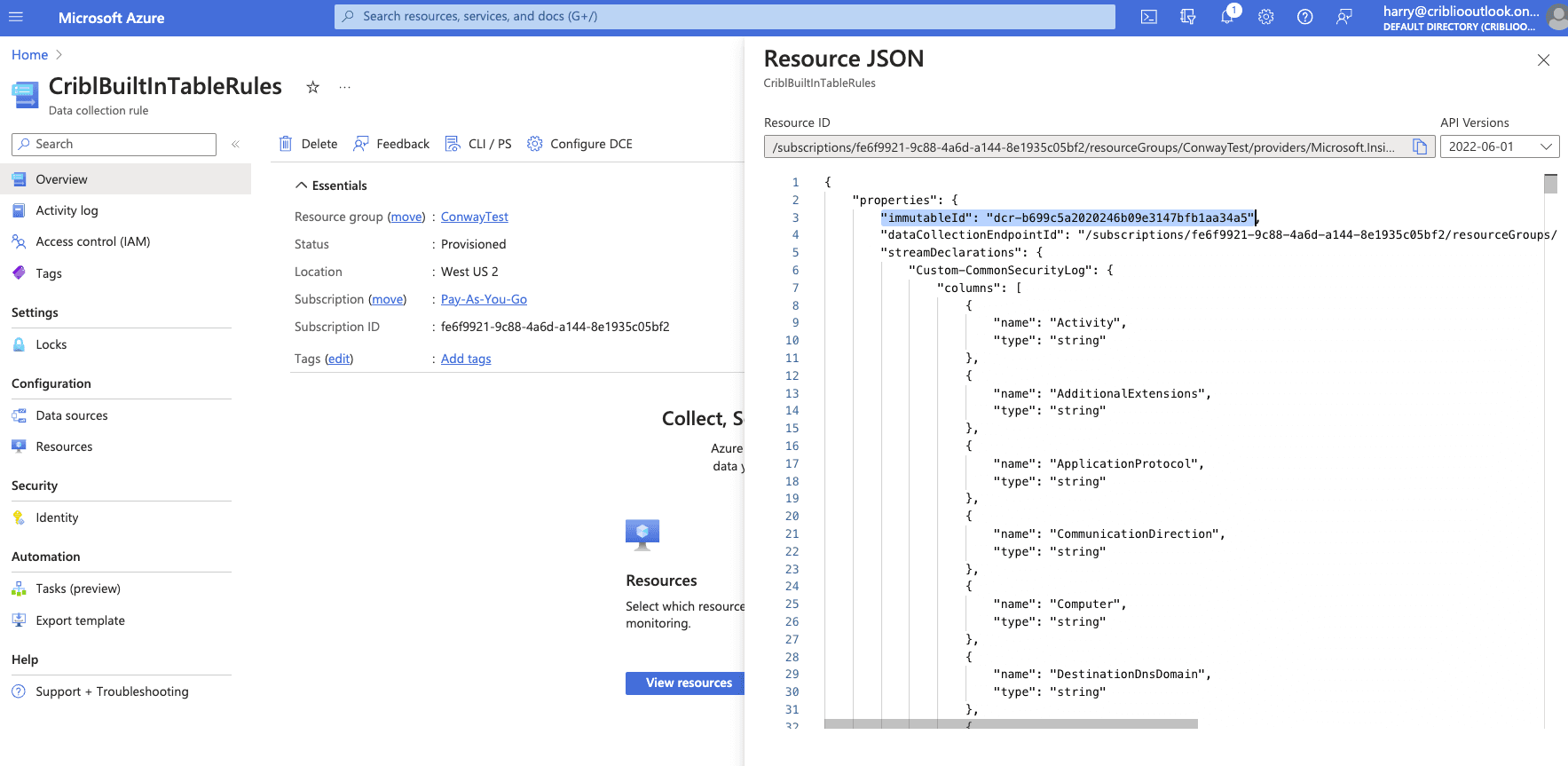
Task: Open the portal hamburger menu
Action: pyautogui.click(x=16, y=17)
